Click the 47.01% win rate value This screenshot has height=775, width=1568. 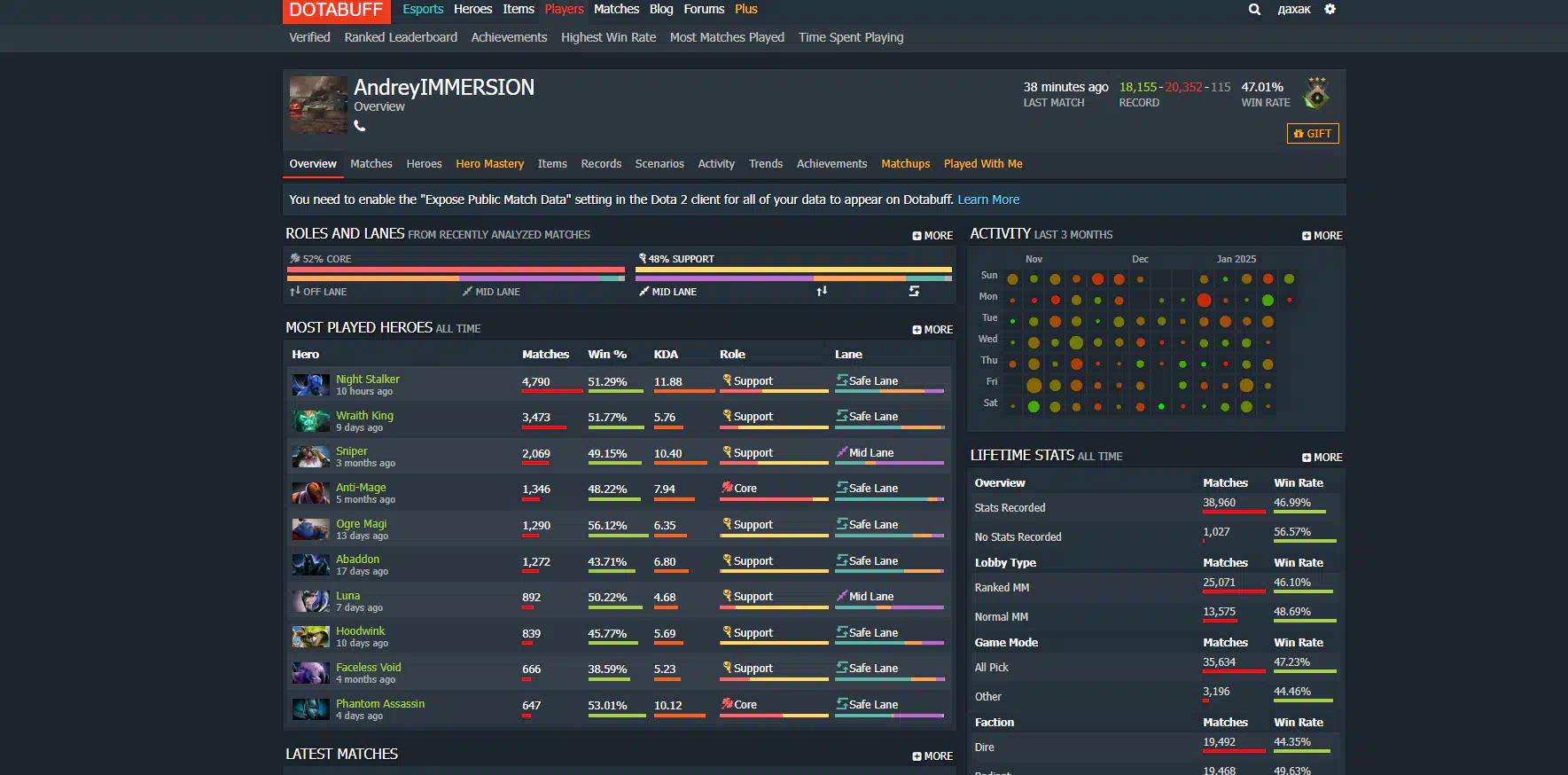pyautogui.click(x=1262, y=87)
